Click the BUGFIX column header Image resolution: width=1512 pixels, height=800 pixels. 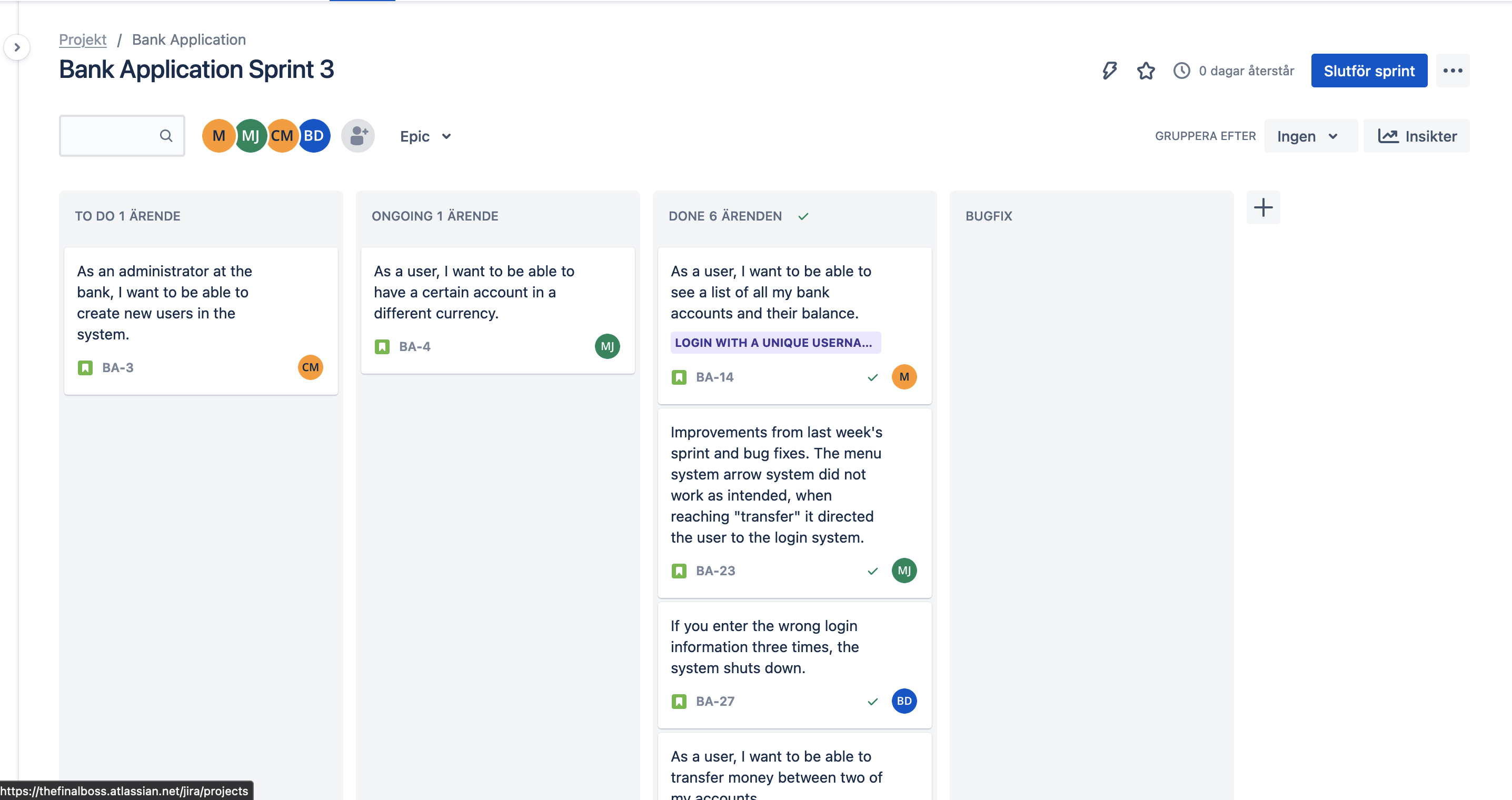point(989,216)
